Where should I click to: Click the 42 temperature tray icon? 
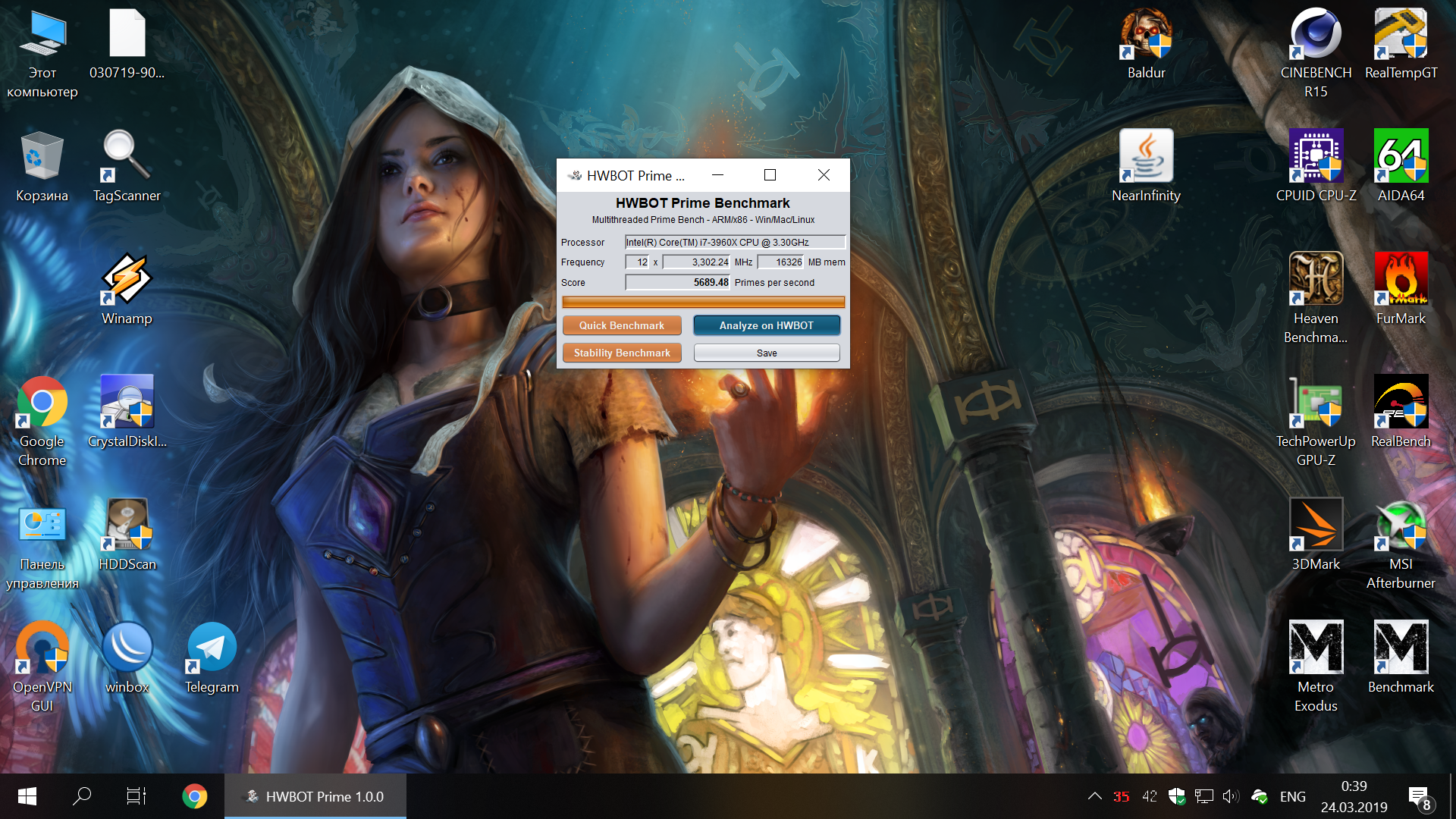[x=1150, y=796]
